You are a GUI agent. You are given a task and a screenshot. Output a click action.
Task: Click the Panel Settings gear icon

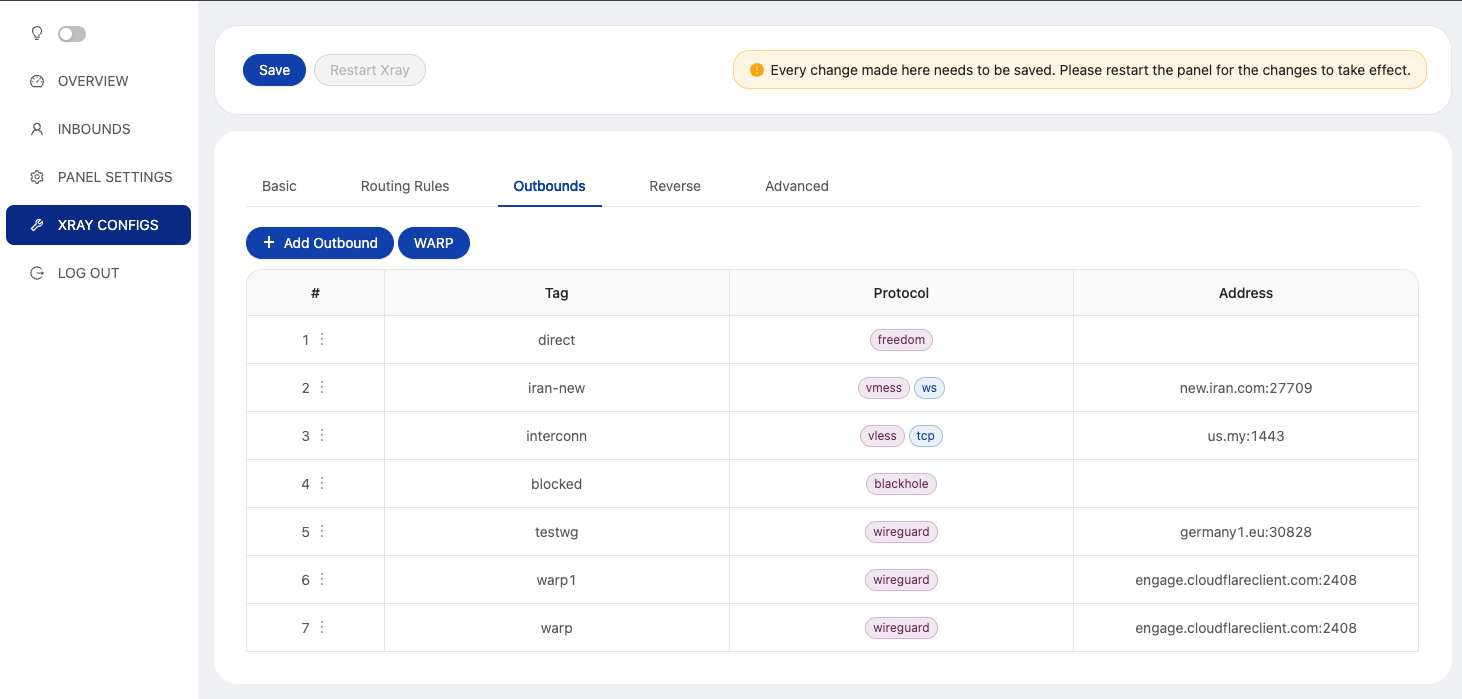(37, 177)
